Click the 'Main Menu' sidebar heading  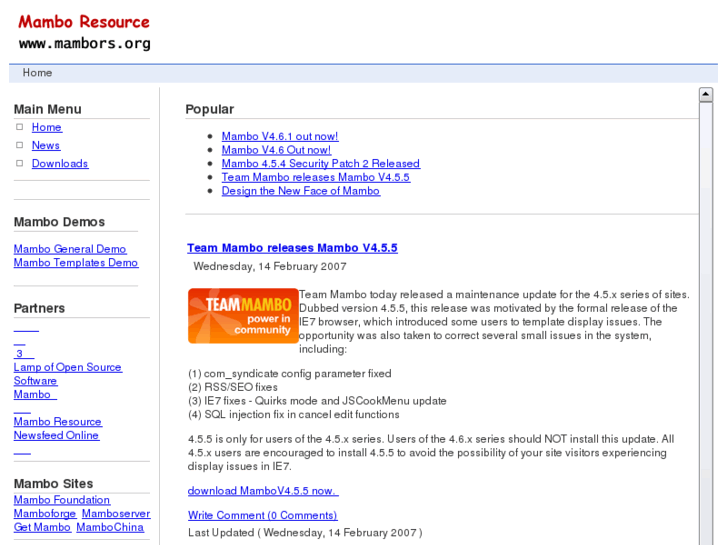(x=48, y=109)
